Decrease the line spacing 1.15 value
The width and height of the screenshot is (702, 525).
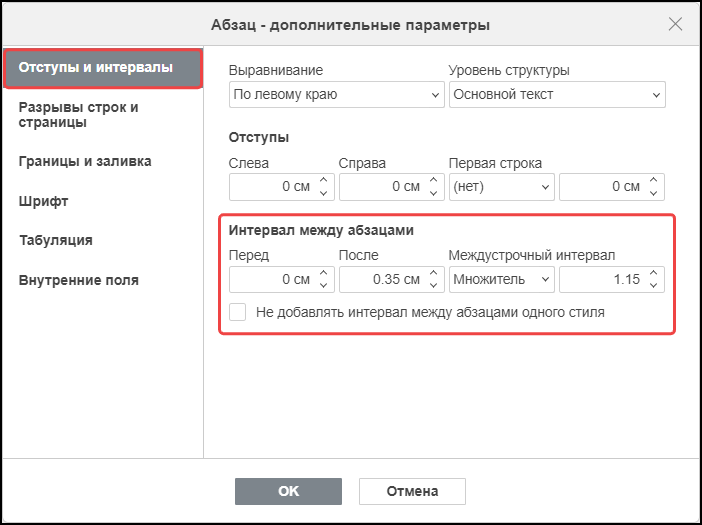pyautogui.click(x=654, y=286)
